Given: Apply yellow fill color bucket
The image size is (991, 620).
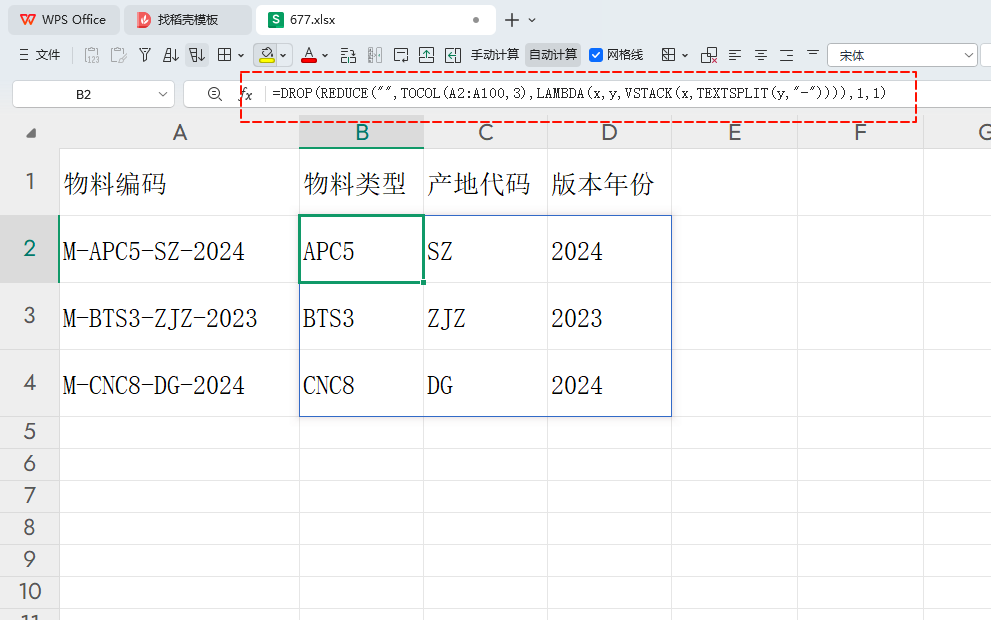Looking at the screenshot, I should click(x=267, y=55).
